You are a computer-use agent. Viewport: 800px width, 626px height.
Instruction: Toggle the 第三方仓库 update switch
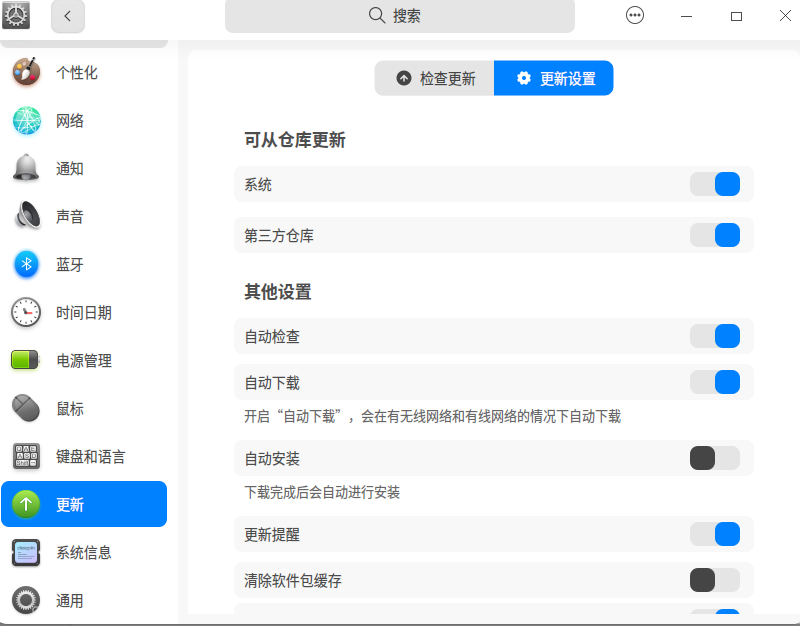tap(715, 235)
